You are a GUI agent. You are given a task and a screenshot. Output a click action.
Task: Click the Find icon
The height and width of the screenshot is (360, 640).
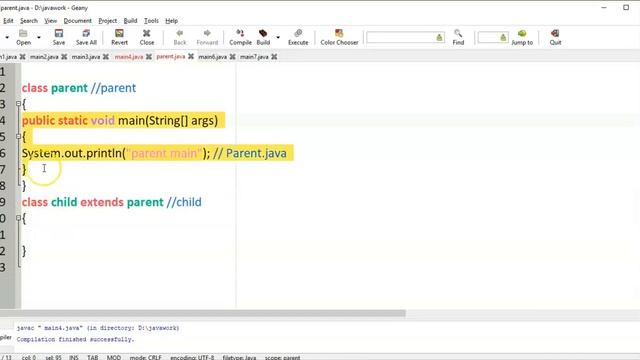click(458, 37)
